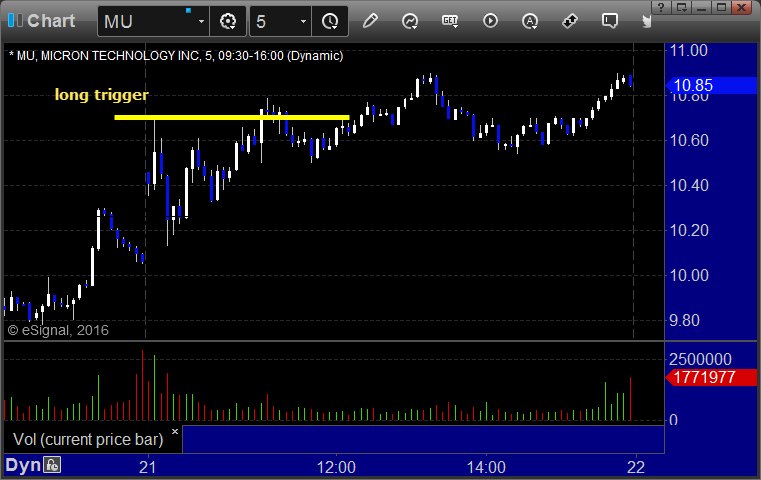Click the Chart window title icon
The width and height of the screenshot is (761, 480).
[15, 20]
